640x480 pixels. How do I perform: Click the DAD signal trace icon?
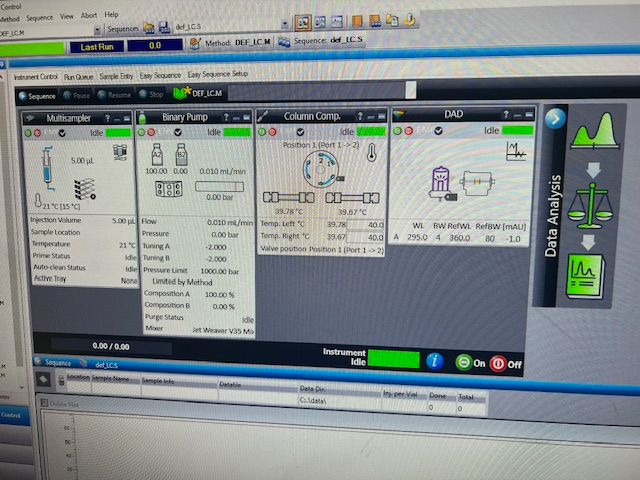[x=516, y=151]
